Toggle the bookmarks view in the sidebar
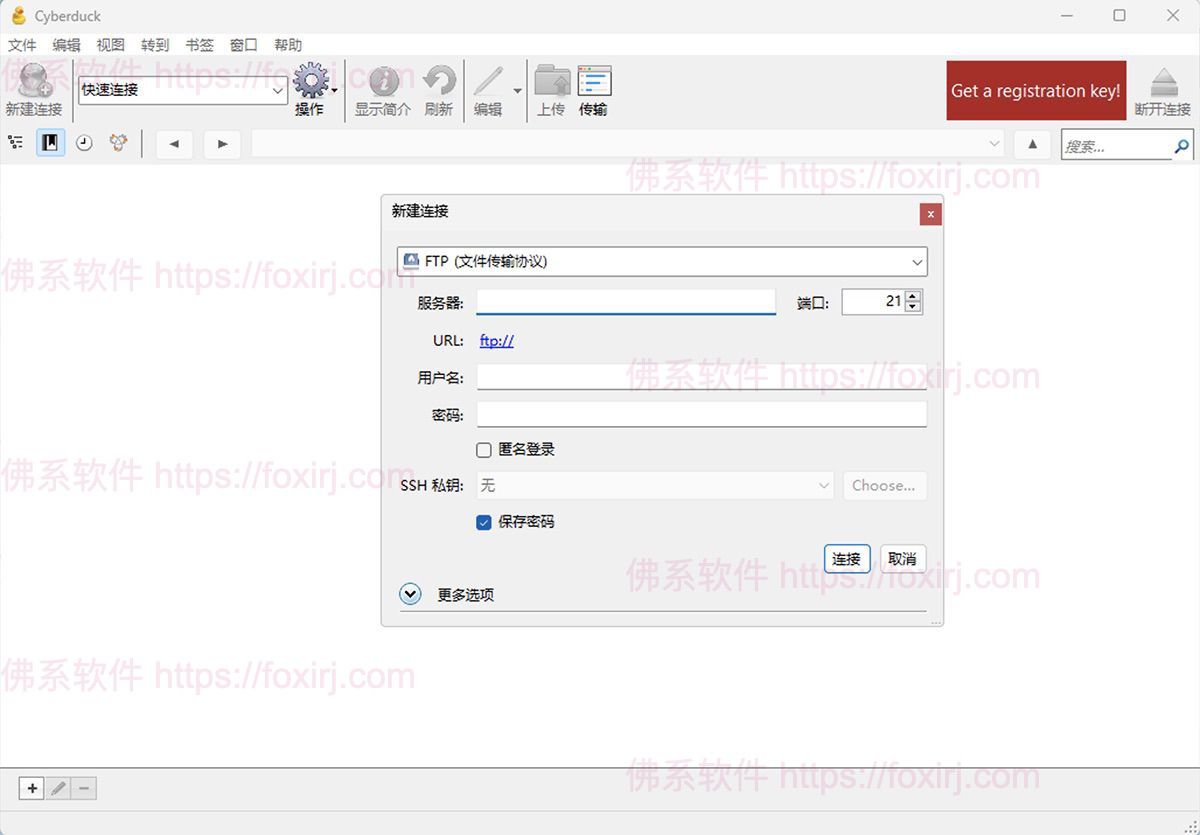The height and width of the screenshot is (835, 1200). [x=50, y=143]
